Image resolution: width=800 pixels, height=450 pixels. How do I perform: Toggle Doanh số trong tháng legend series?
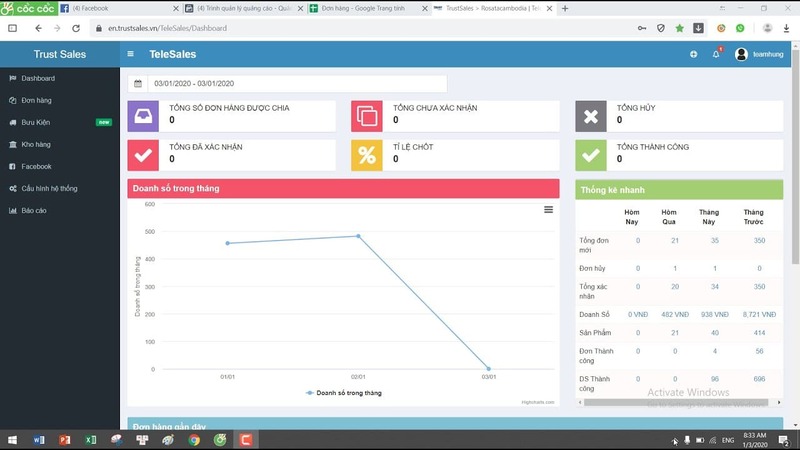click(344, 393)
